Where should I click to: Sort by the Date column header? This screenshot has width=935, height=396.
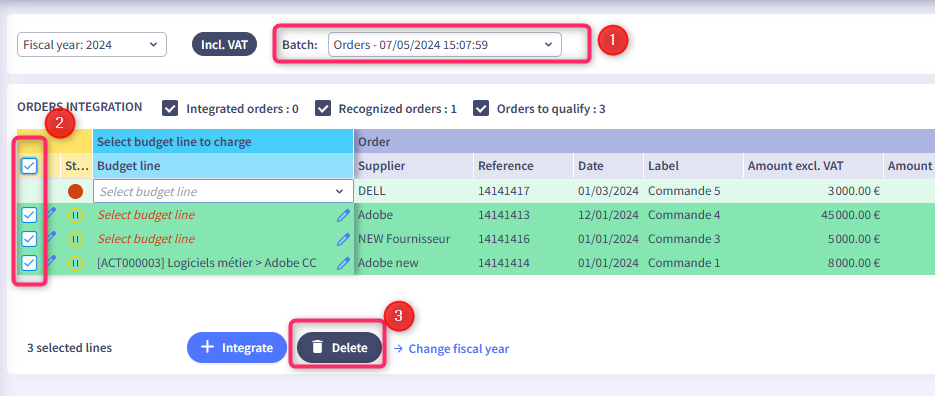point(609,166)
